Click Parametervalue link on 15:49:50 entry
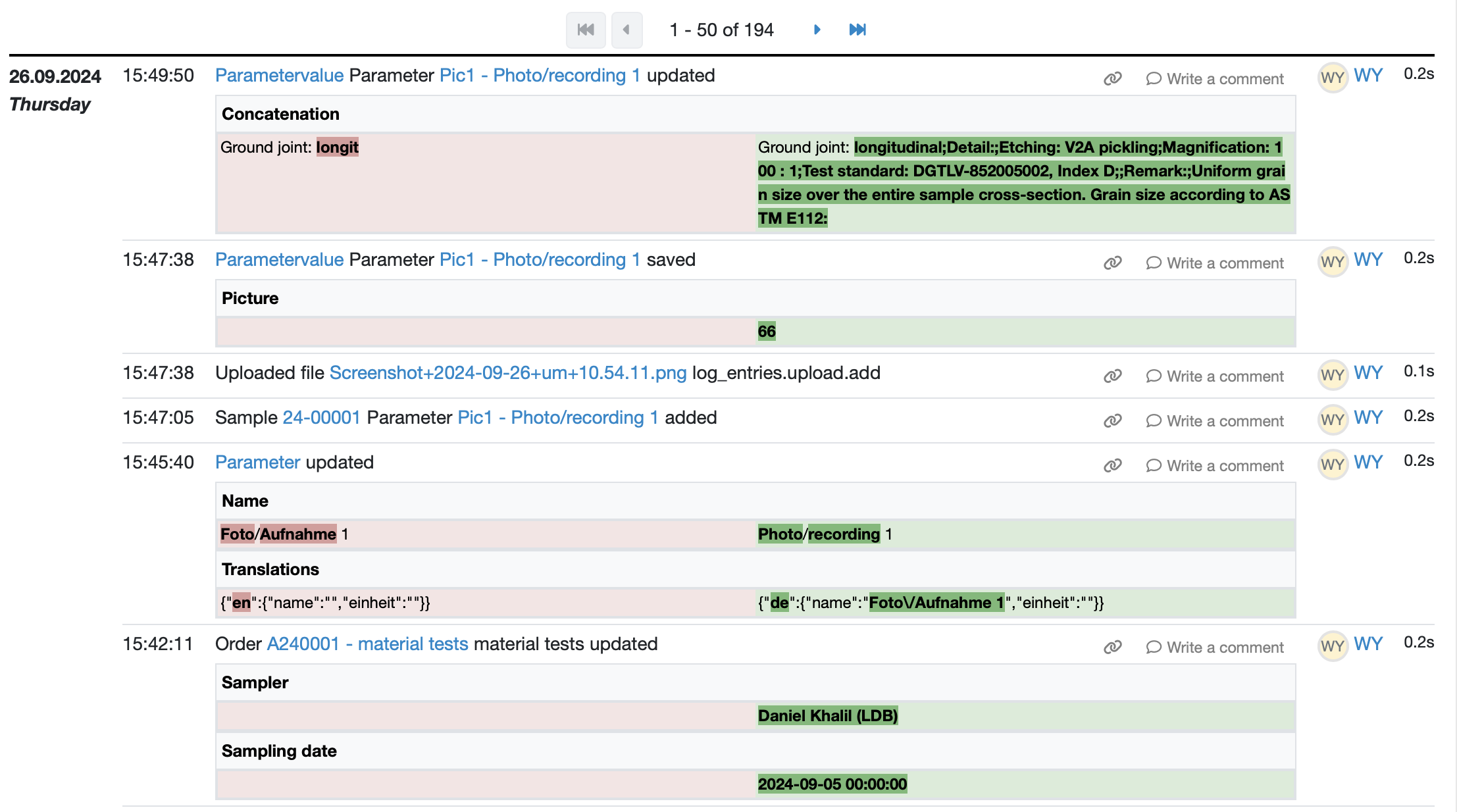Screen dimensions: 1457x812 (x=279, y=76)
